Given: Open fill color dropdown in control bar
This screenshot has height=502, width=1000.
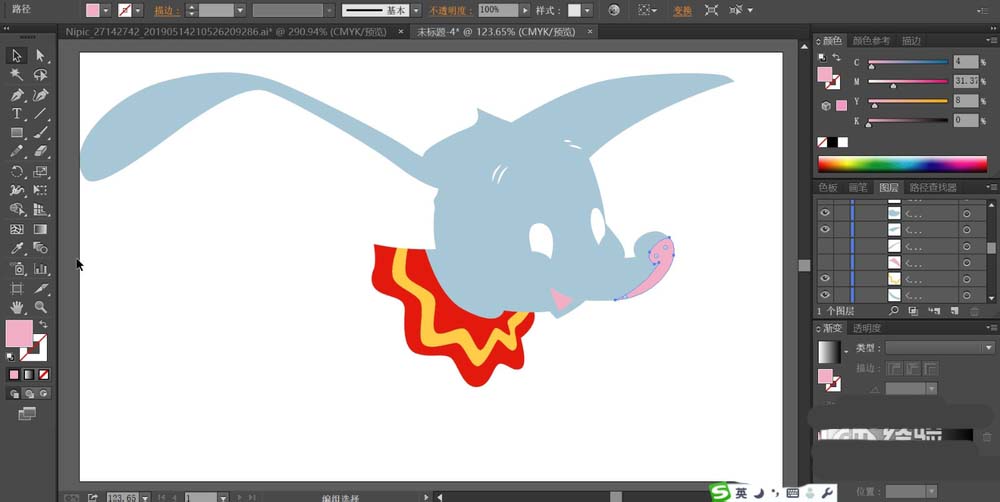Looking at the screenshot, I should pos(106,10).
